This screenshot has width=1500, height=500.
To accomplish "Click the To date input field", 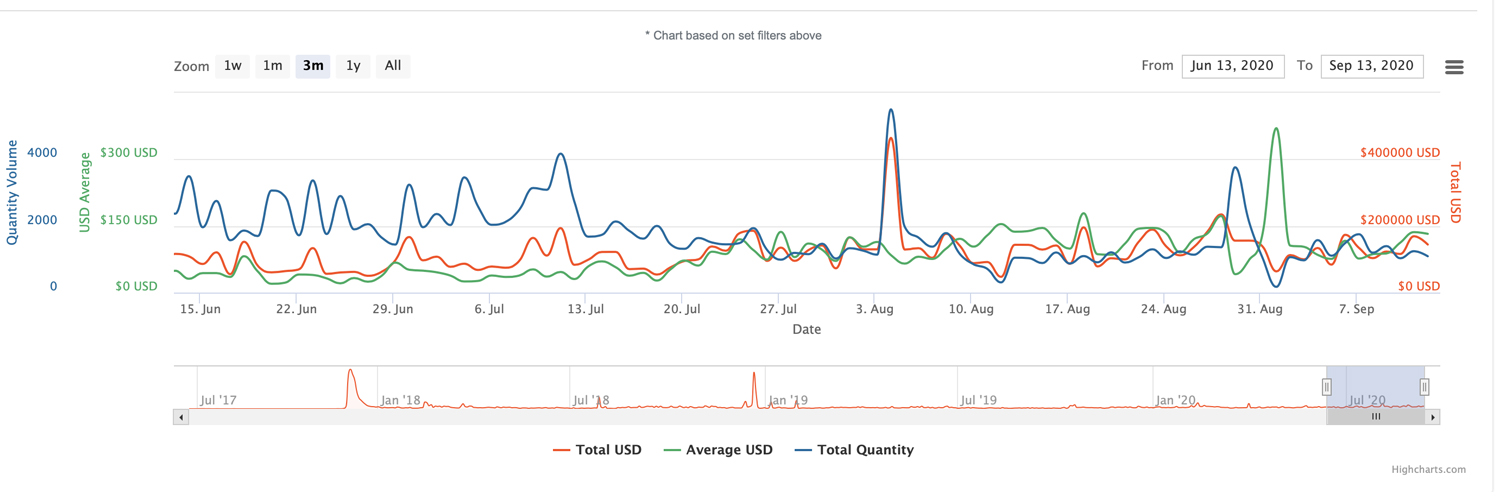I will pyautogui.click(x=1371, y=66).
